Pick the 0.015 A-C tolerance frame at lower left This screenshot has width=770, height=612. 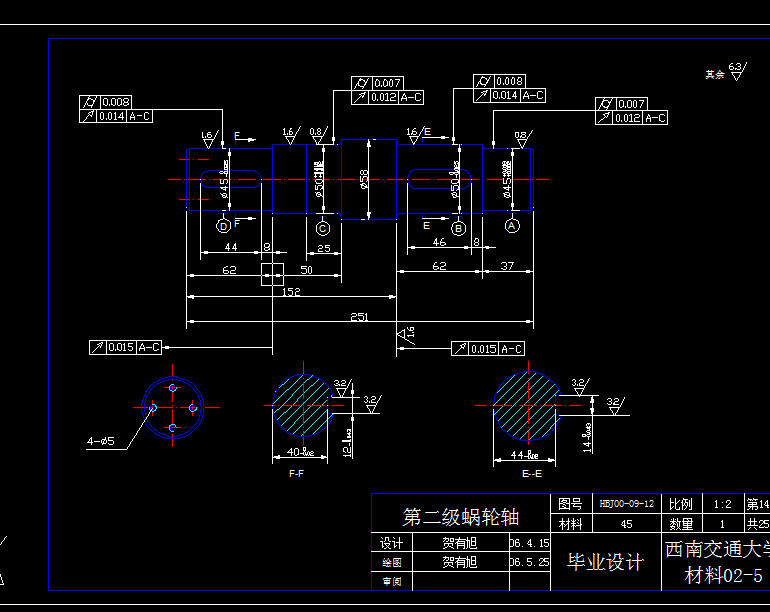126,347
